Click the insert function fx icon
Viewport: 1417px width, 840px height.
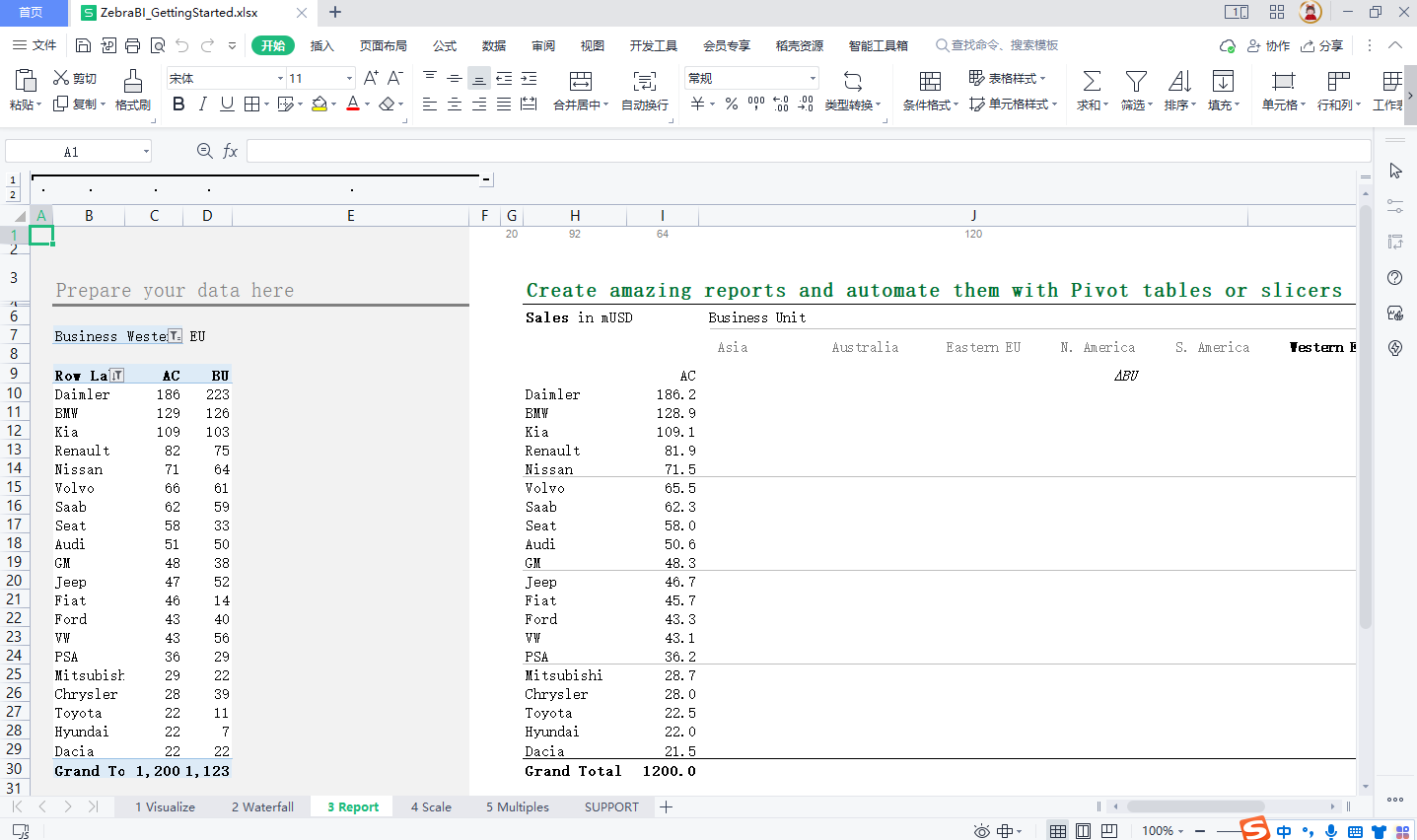[230, 151]
